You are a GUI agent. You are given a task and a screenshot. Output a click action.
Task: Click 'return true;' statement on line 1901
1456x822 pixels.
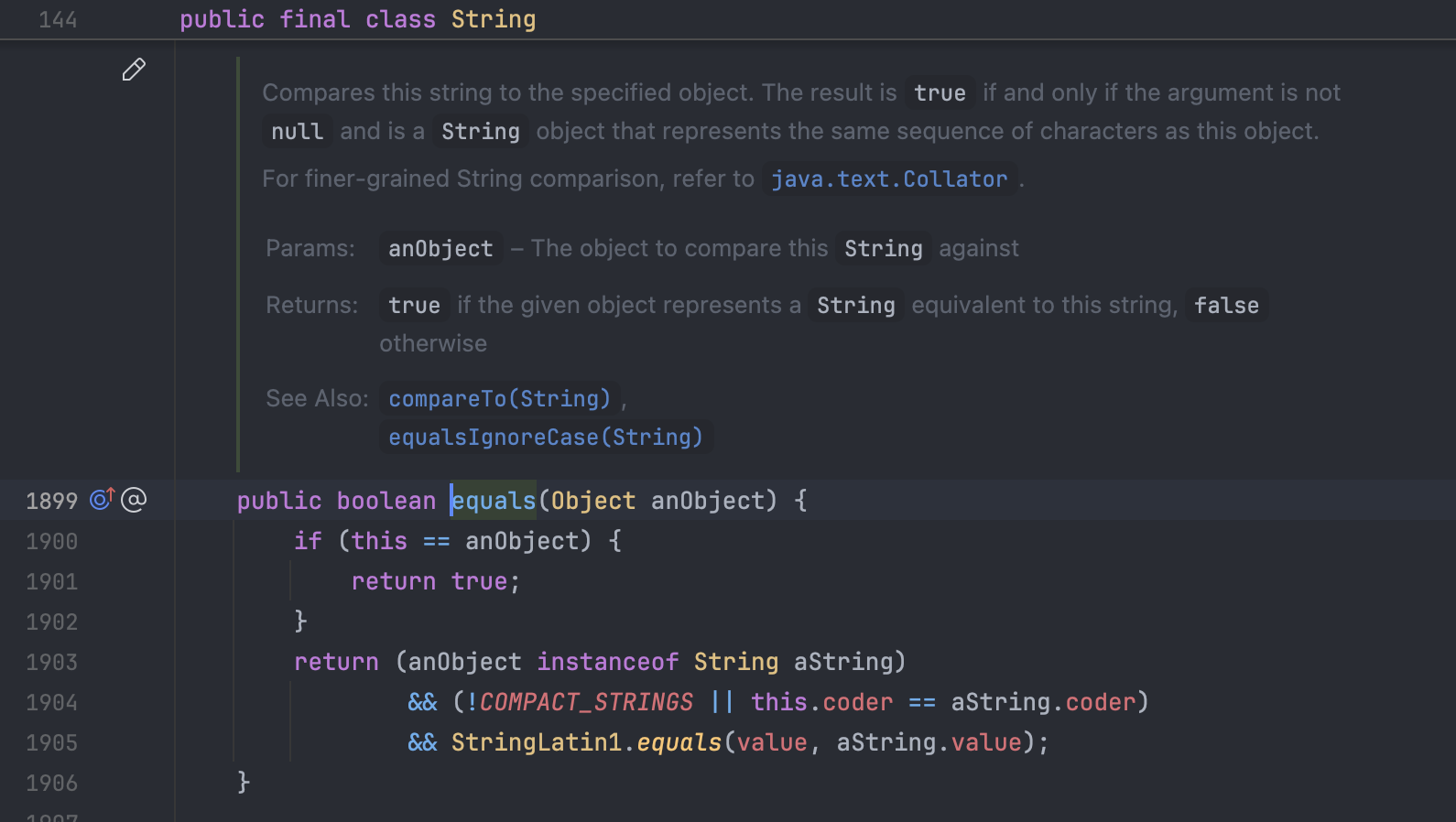point(435,581)
